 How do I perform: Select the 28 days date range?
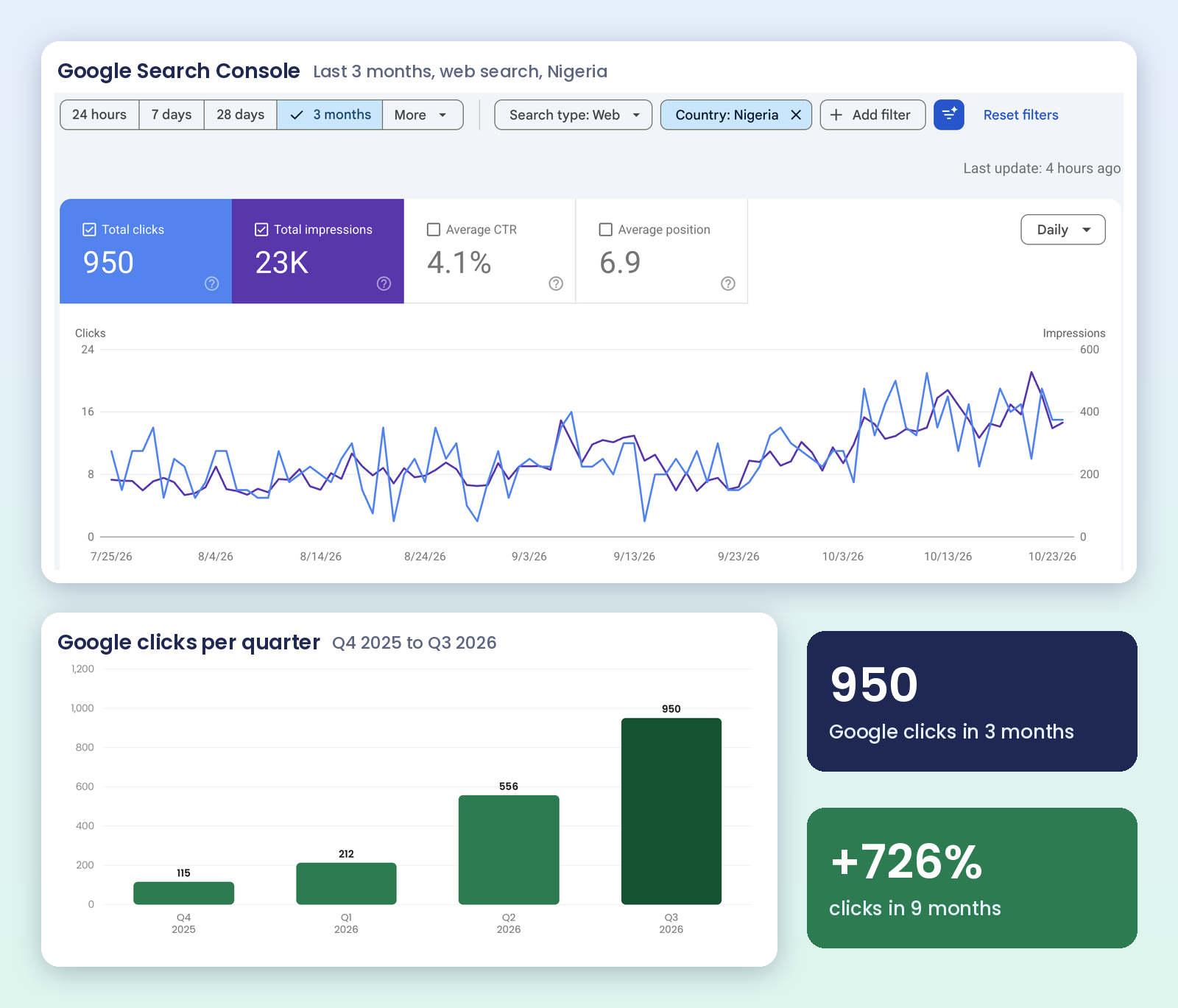(x=241, y=115)
